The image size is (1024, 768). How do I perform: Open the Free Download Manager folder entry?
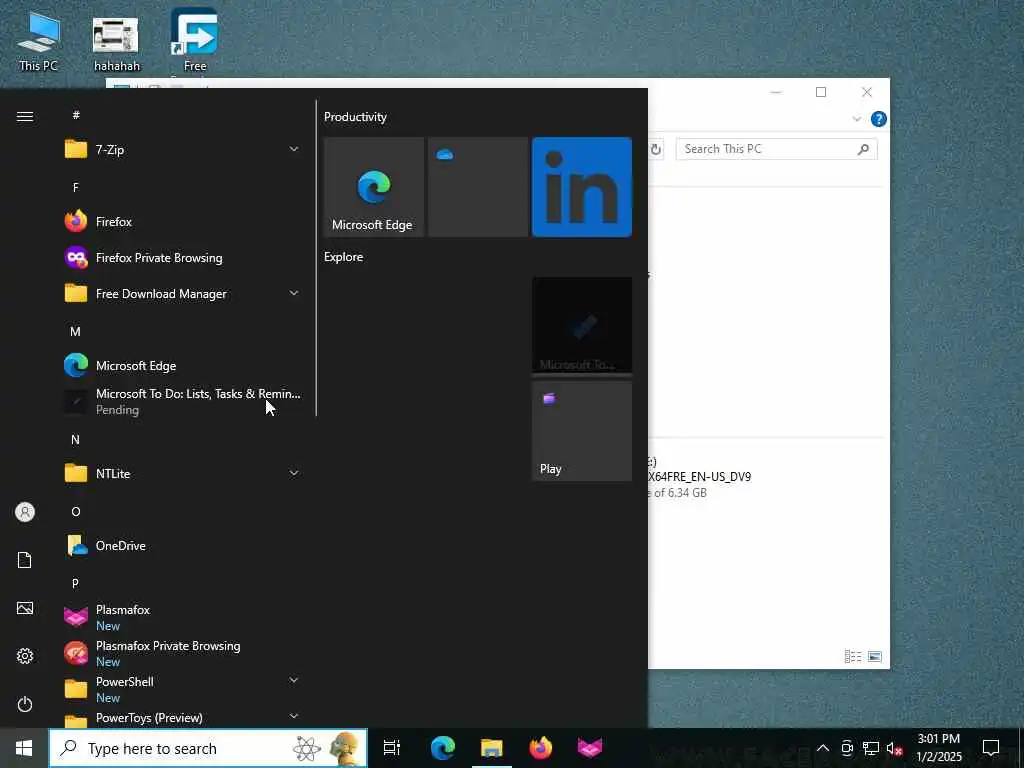[x=183, y=293]
